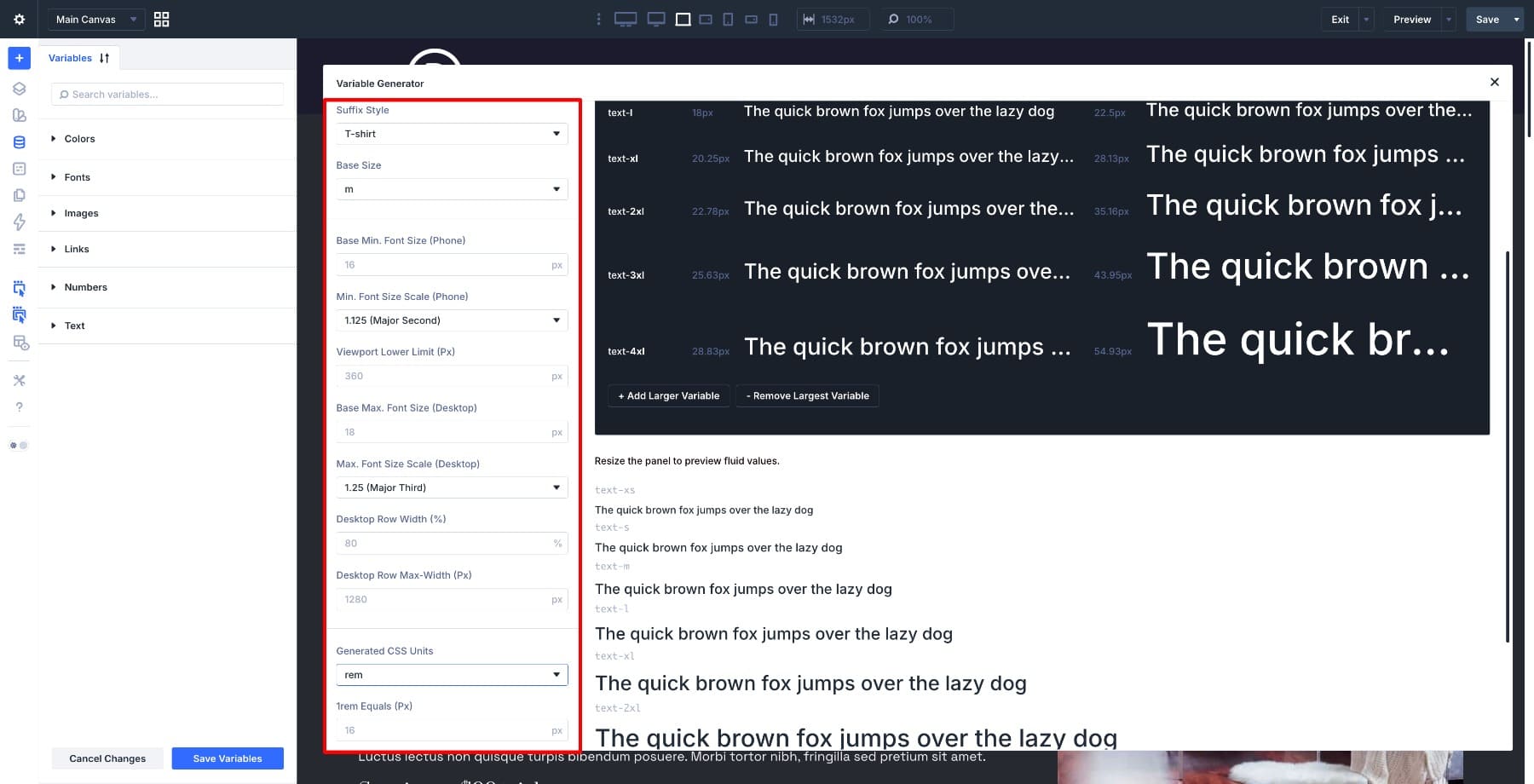
Task: Select the Variables tab
Action: tap(70, 58)
